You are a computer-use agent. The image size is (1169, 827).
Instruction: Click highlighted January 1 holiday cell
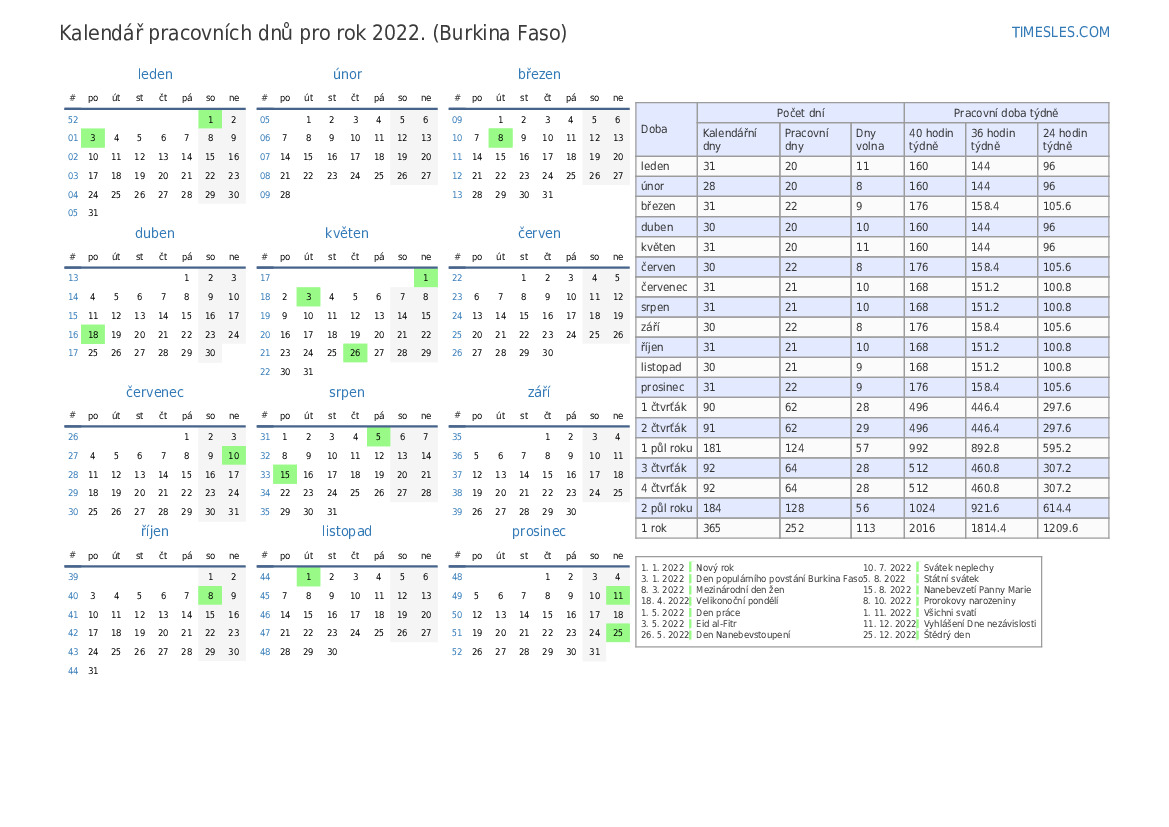210,119
